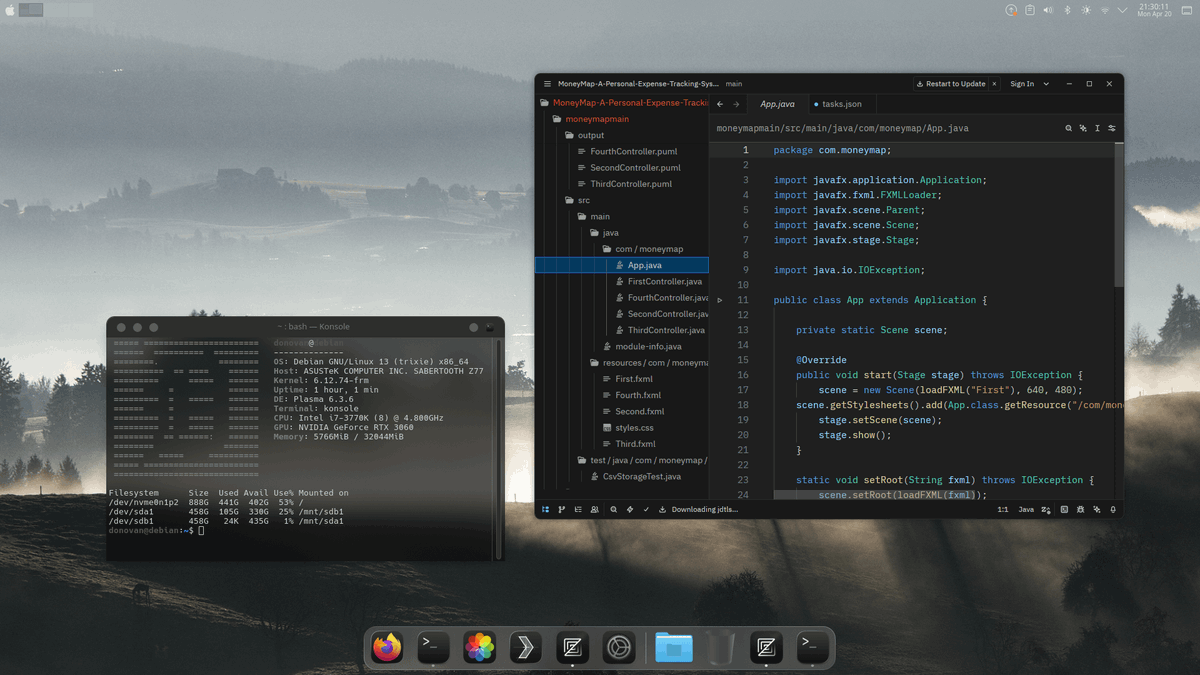The image size is (1200, 675).
Task: Expand hidden system tray icons arrow
Action: coord(1122,10)
